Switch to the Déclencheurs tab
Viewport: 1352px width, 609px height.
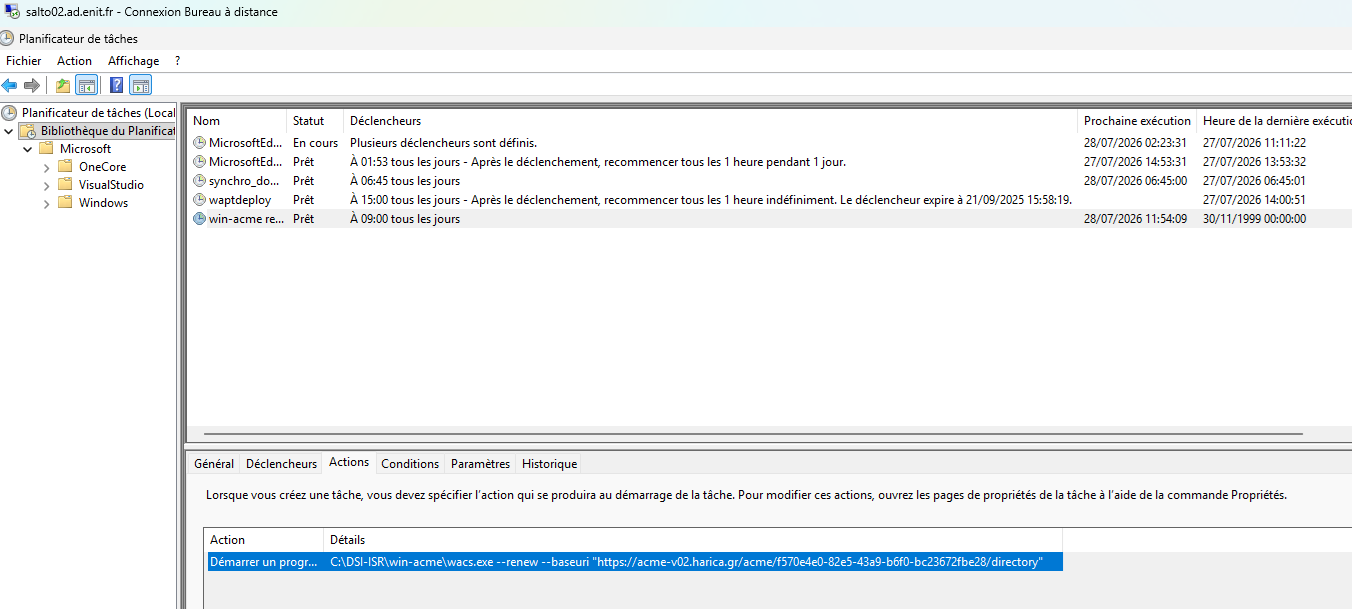coord(281,464)
